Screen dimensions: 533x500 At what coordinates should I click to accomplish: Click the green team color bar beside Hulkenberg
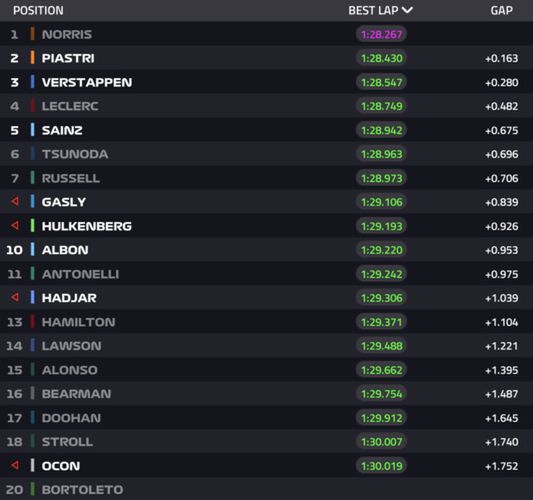tap(32, 226)
